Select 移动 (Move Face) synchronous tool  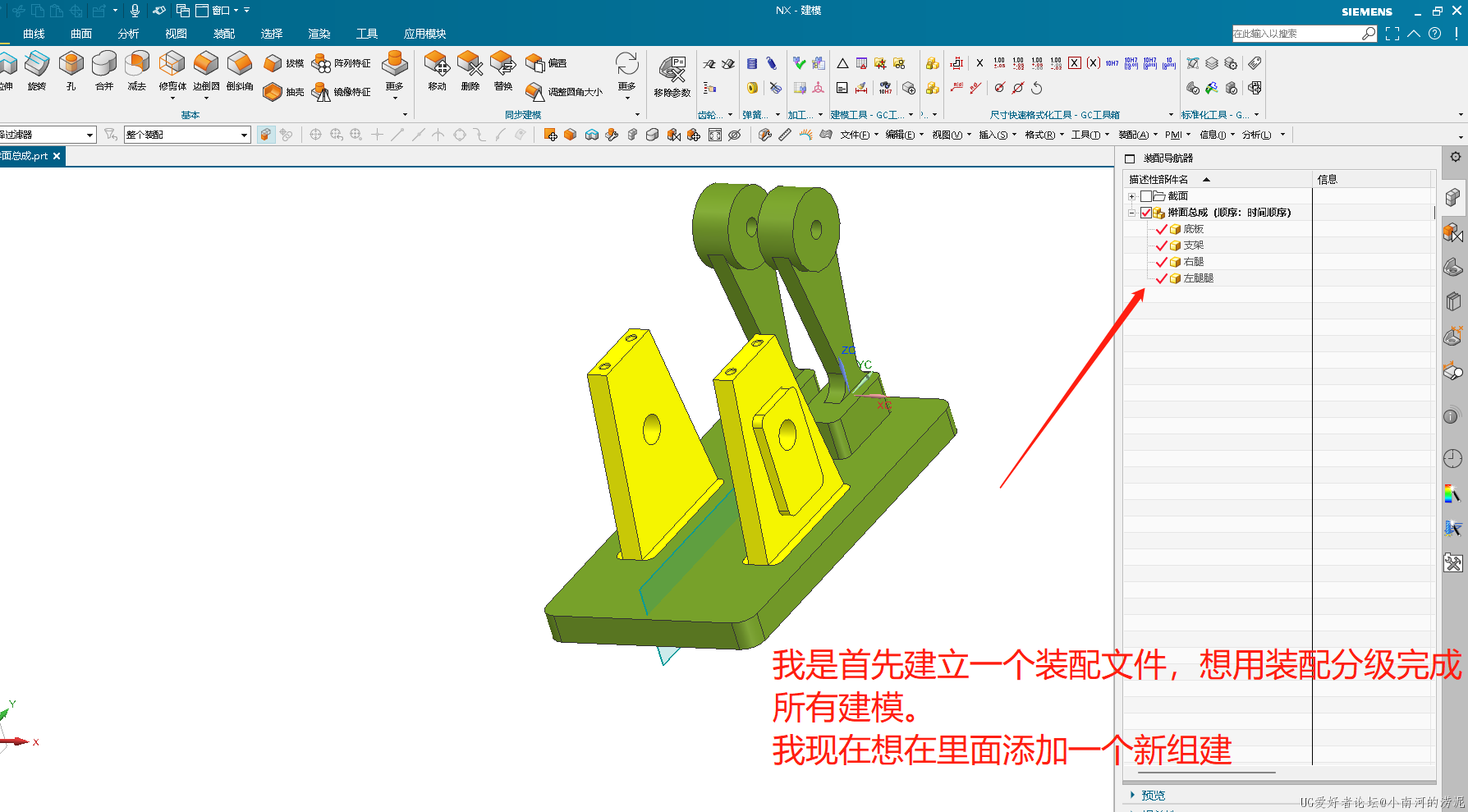click(437, 71)
